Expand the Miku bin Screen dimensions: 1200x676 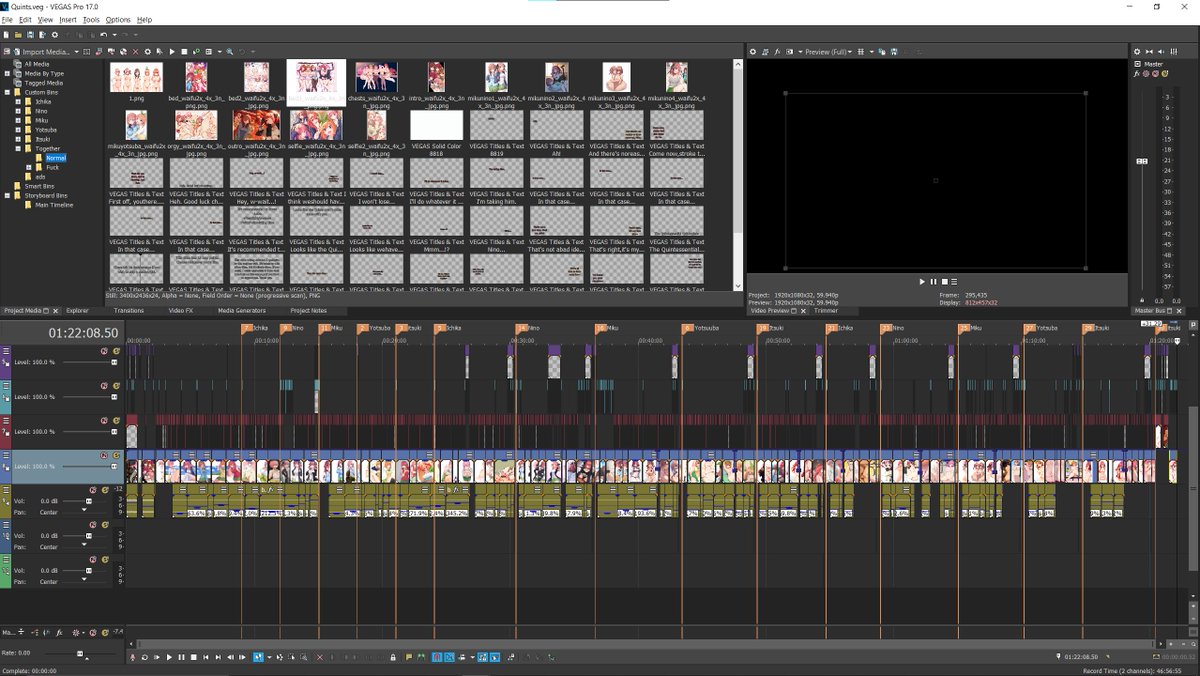pyautogui.click(x=18, y=120)
